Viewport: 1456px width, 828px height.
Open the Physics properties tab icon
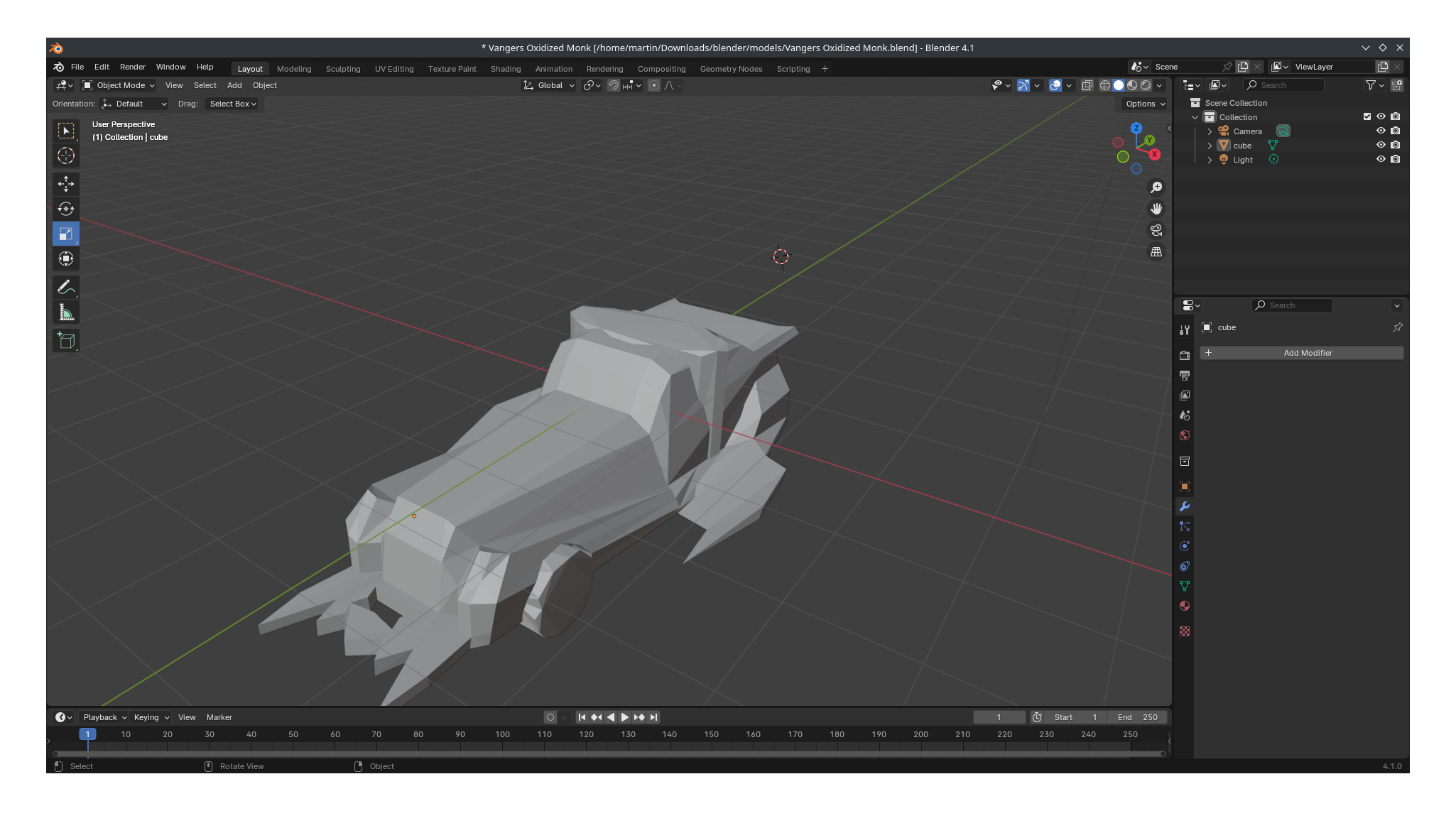coord(1185,546)
